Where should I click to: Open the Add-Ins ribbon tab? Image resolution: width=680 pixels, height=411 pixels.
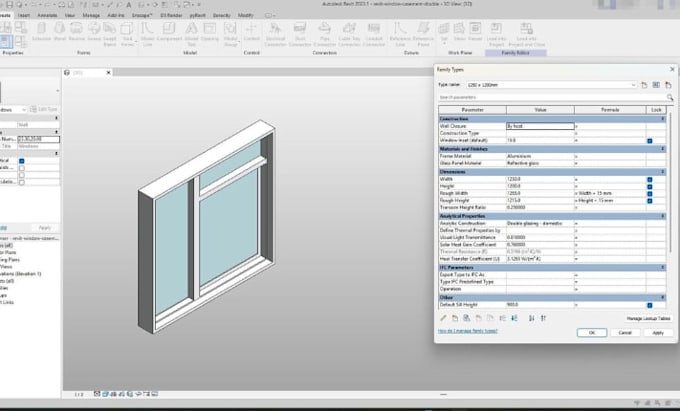(x=116, y=15)
